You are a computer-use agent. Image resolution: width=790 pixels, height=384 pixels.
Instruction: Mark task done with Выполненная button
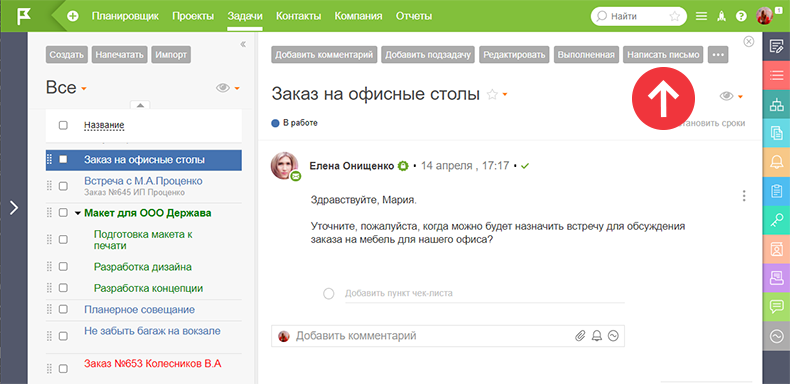coord(586,55)
